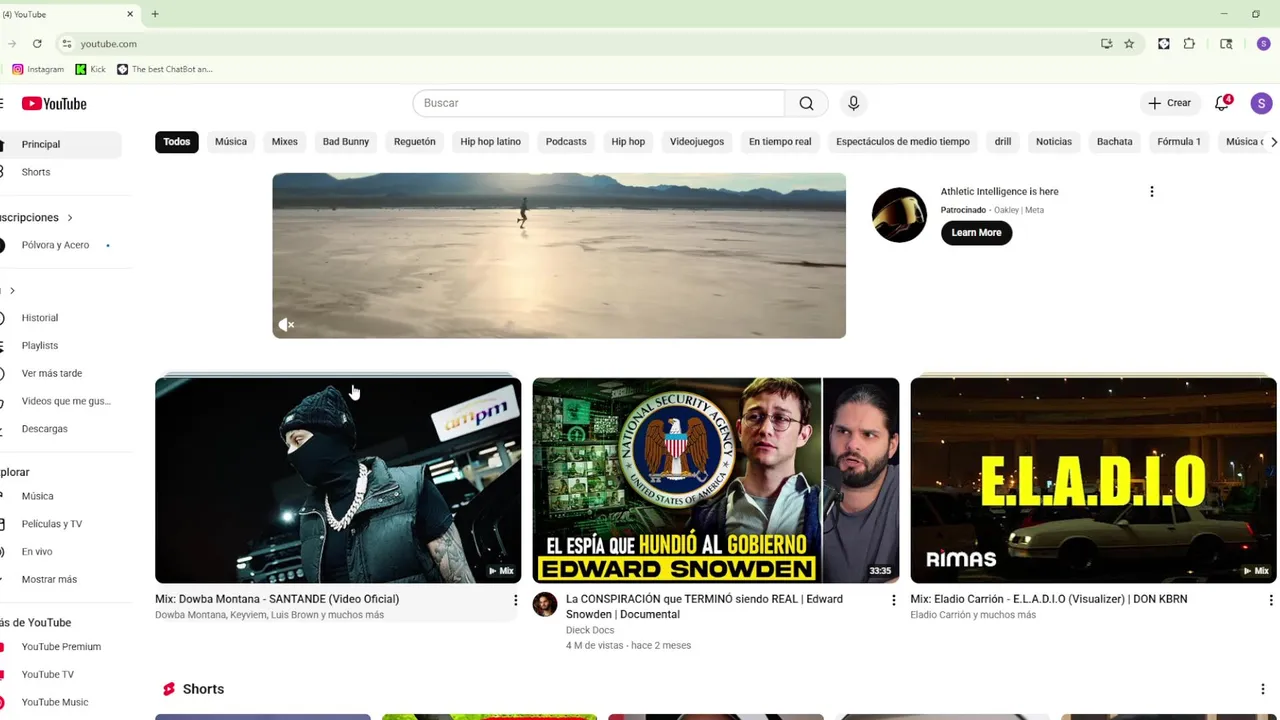1280x720 pixels.
Task: Open Shorts section options menu
Action: point(1262,689)
